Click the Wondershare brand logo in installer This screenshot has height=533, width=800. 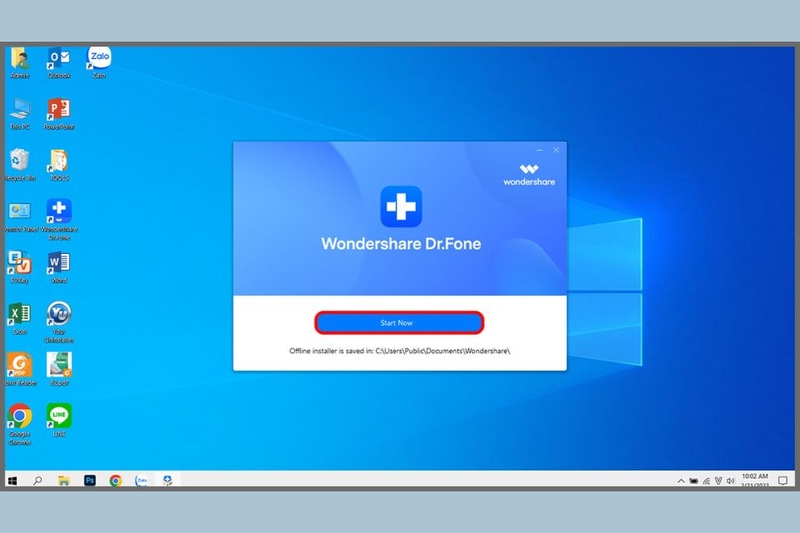(x=529, y=174)
